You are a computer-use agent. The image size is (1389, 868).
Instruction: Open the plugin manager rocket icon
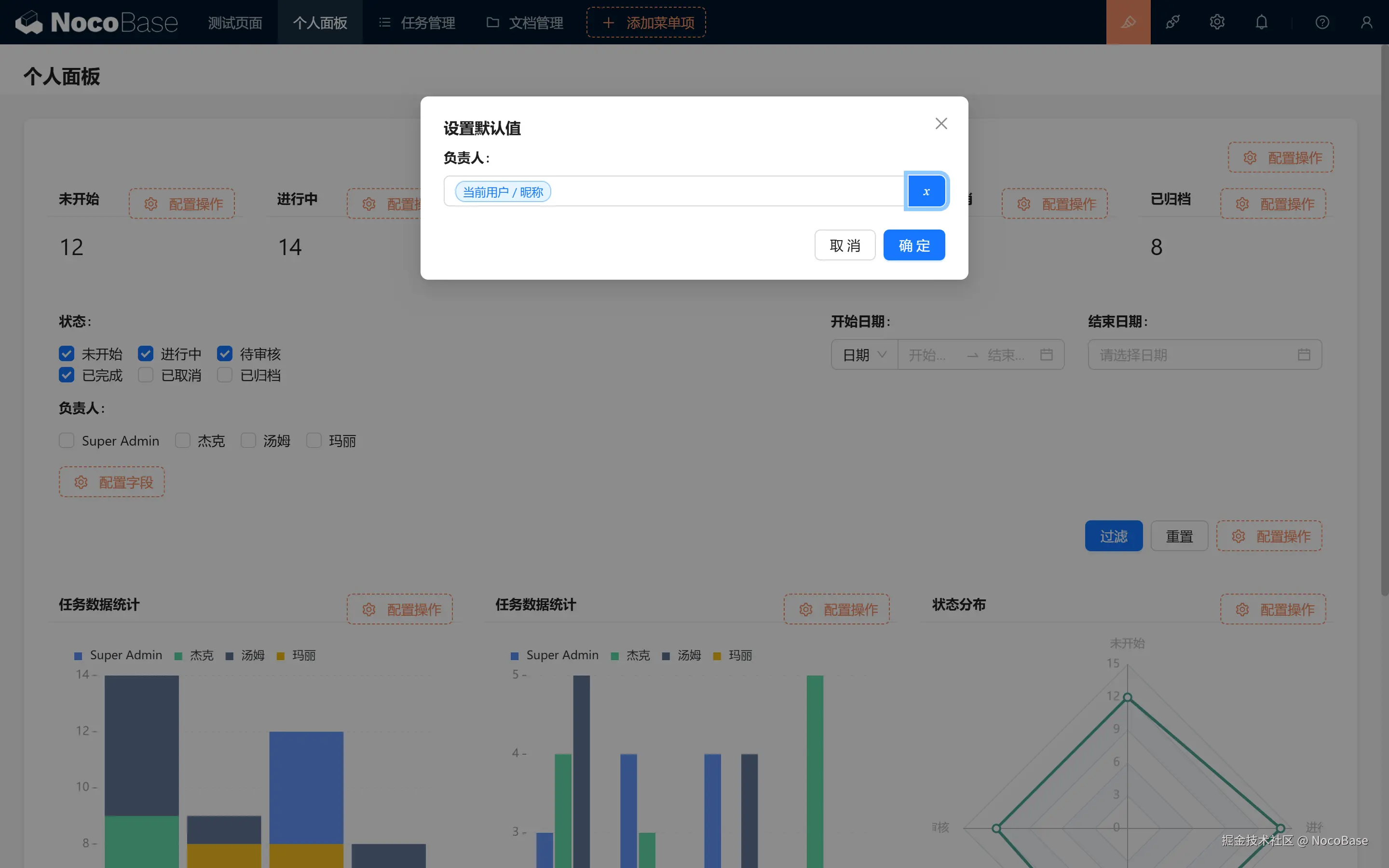click(1172, 22)
